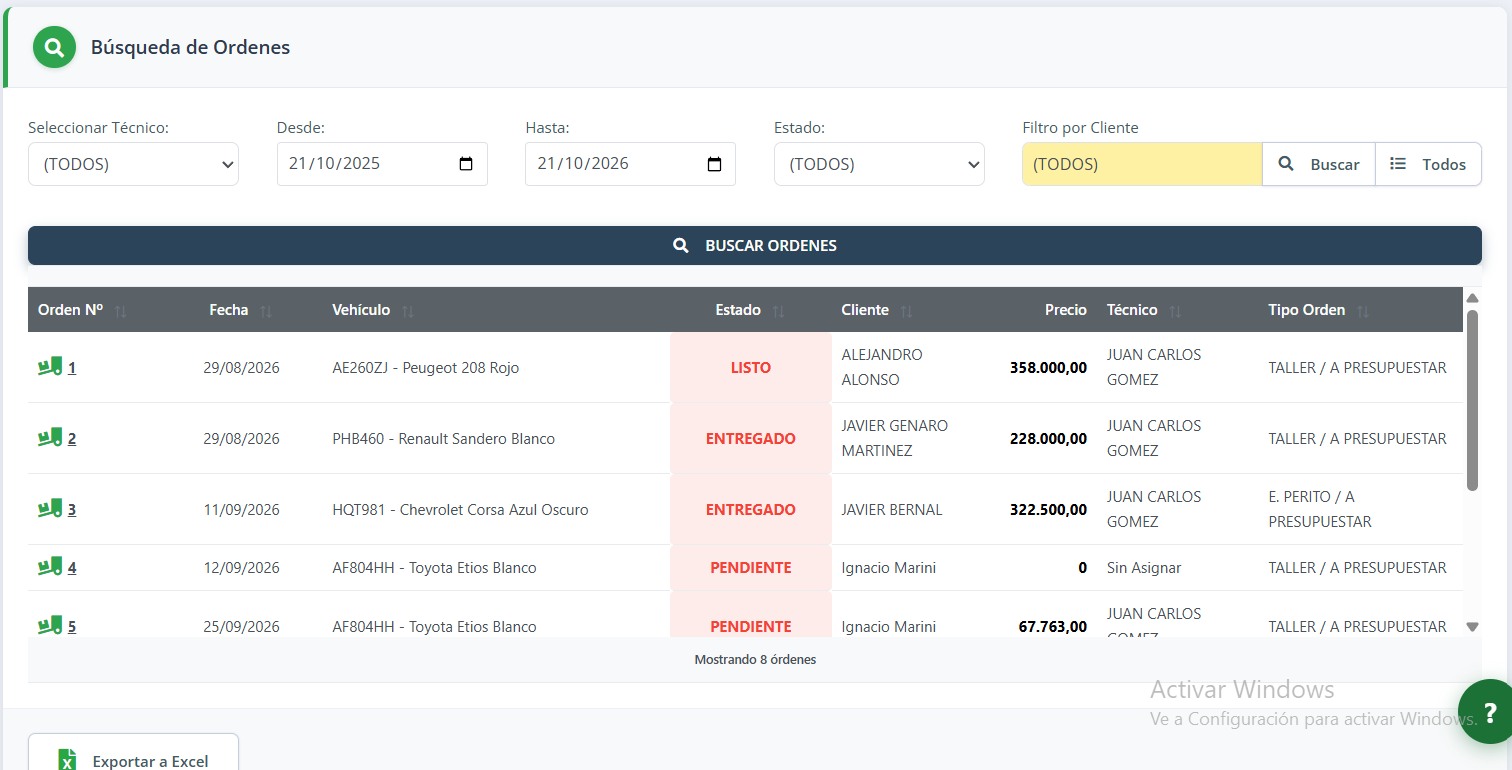Screen dimensions: 1512x770
Task: Expand the Estado filter dropdown
Action: coord(879,164)
